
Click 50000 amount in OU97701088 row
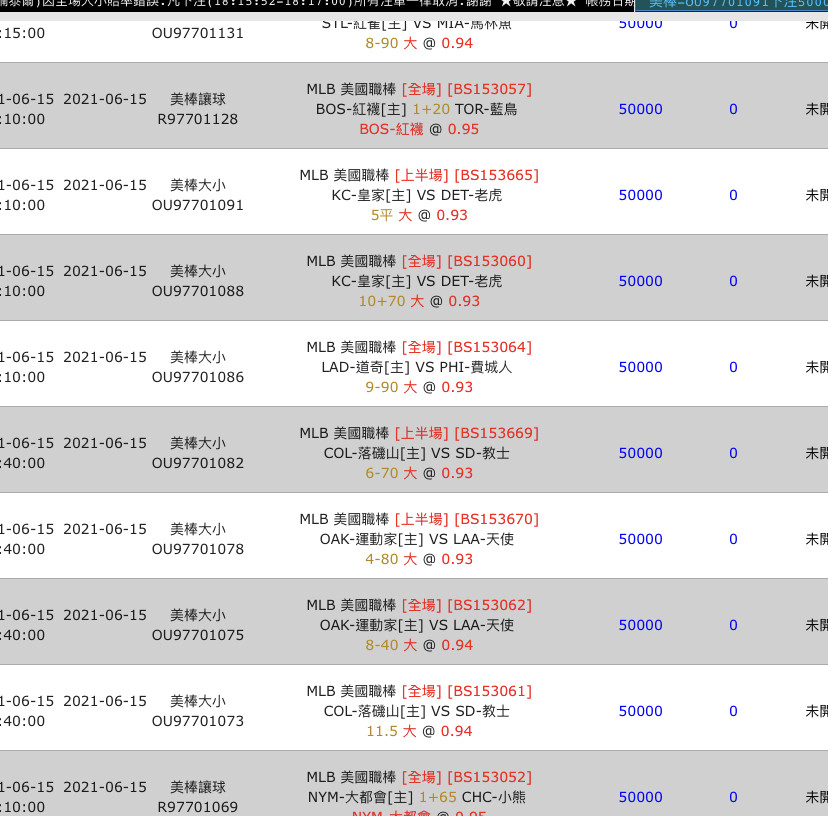pos(641,282)
